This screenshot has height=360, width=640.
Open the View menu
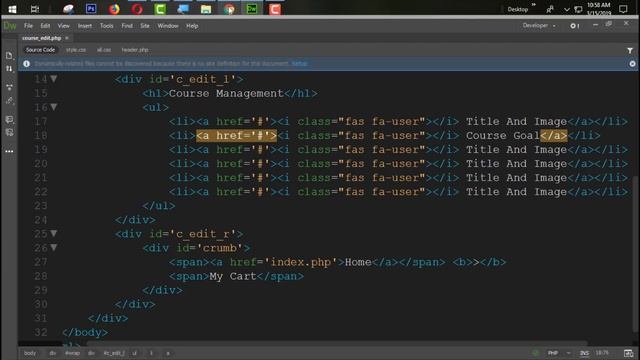(x=63, y=26)
